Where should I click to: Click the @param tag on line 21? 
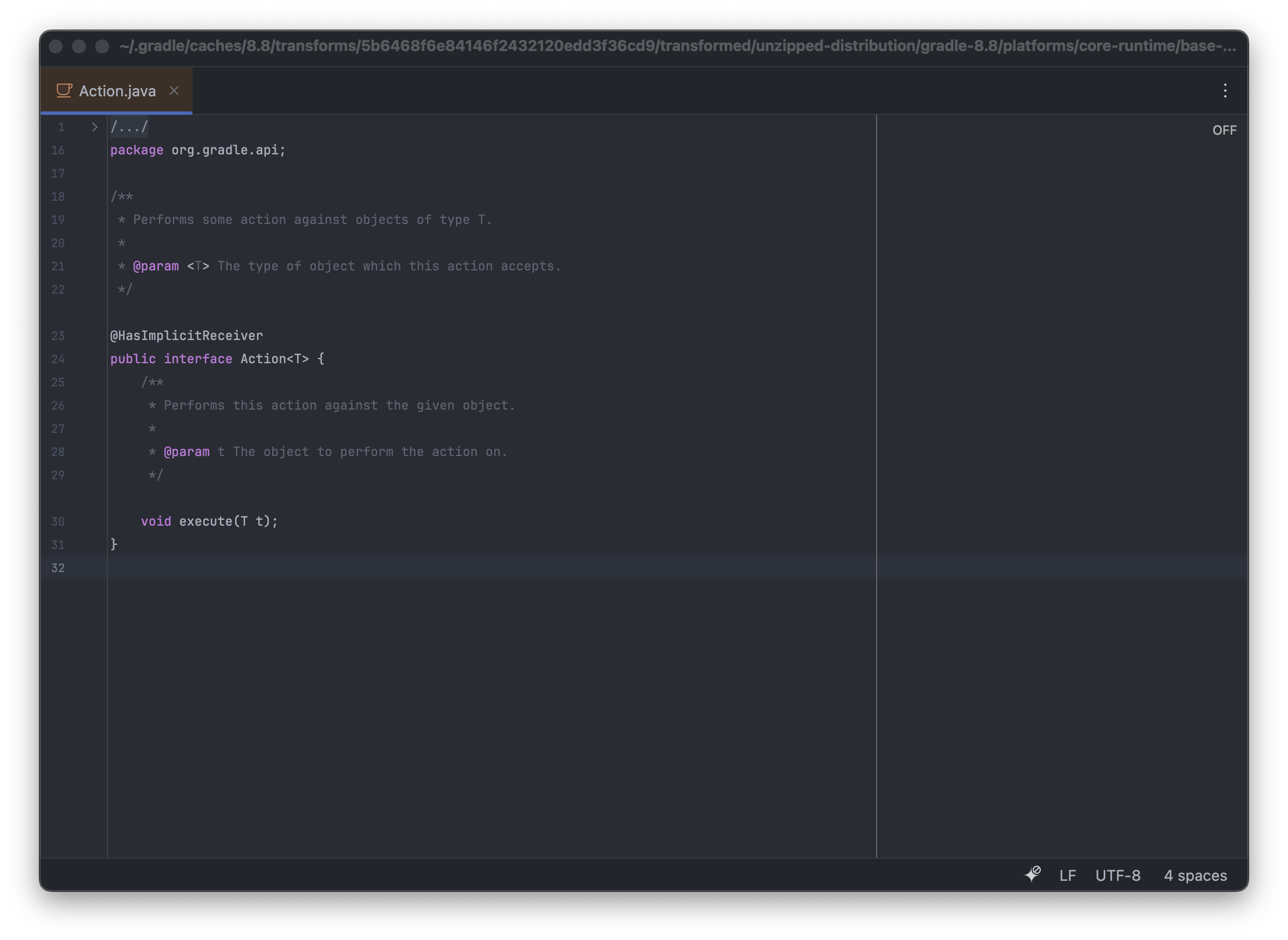pyautogui.click(x=156, y=266)
